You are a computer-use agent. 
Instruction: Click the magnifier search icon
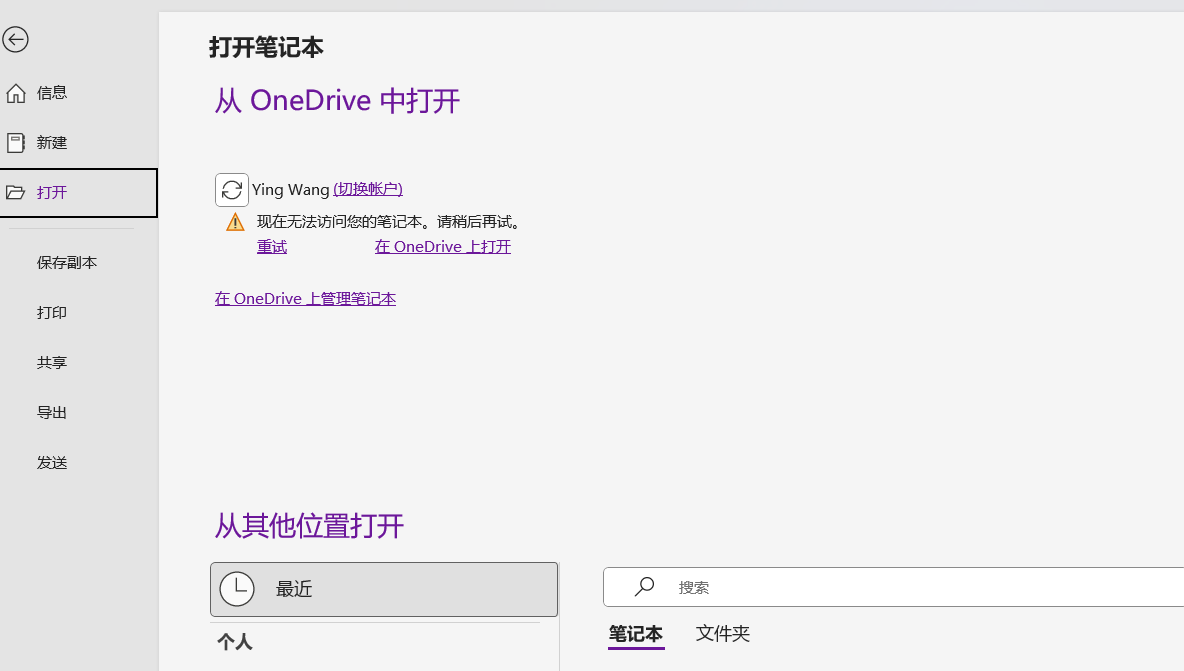point(644,586)
